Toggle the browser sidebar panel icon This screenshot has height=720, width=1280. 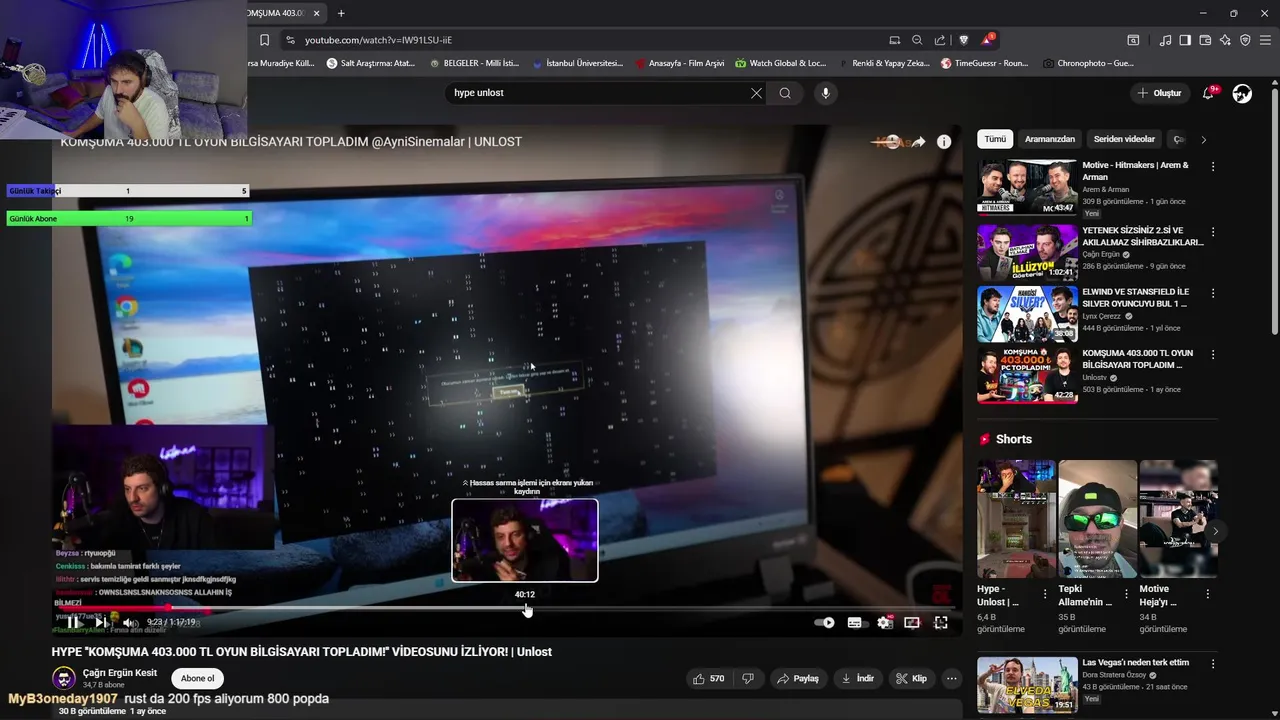1185,40
